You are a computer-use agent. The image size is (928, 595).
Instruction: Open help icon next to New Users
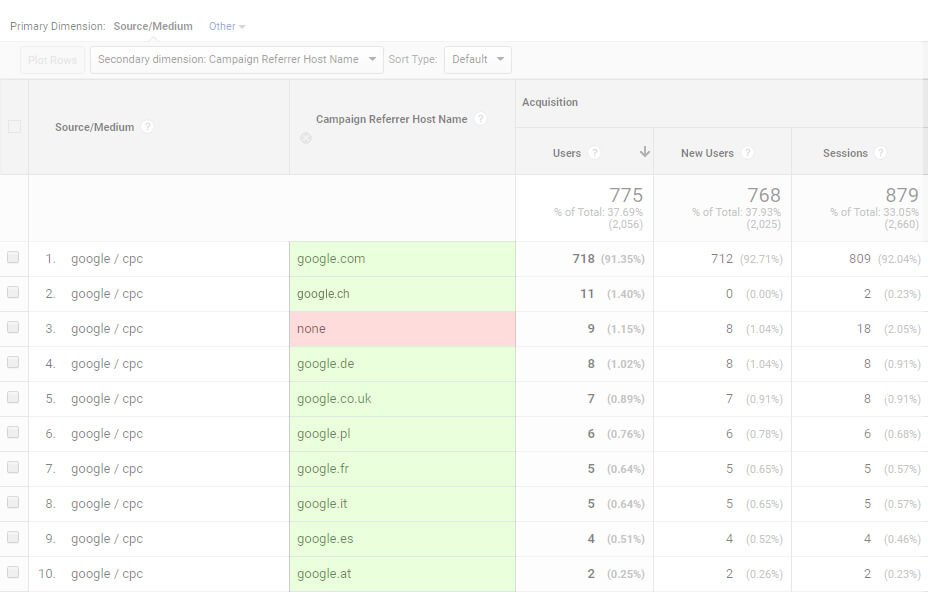click(x=747, y=153)
